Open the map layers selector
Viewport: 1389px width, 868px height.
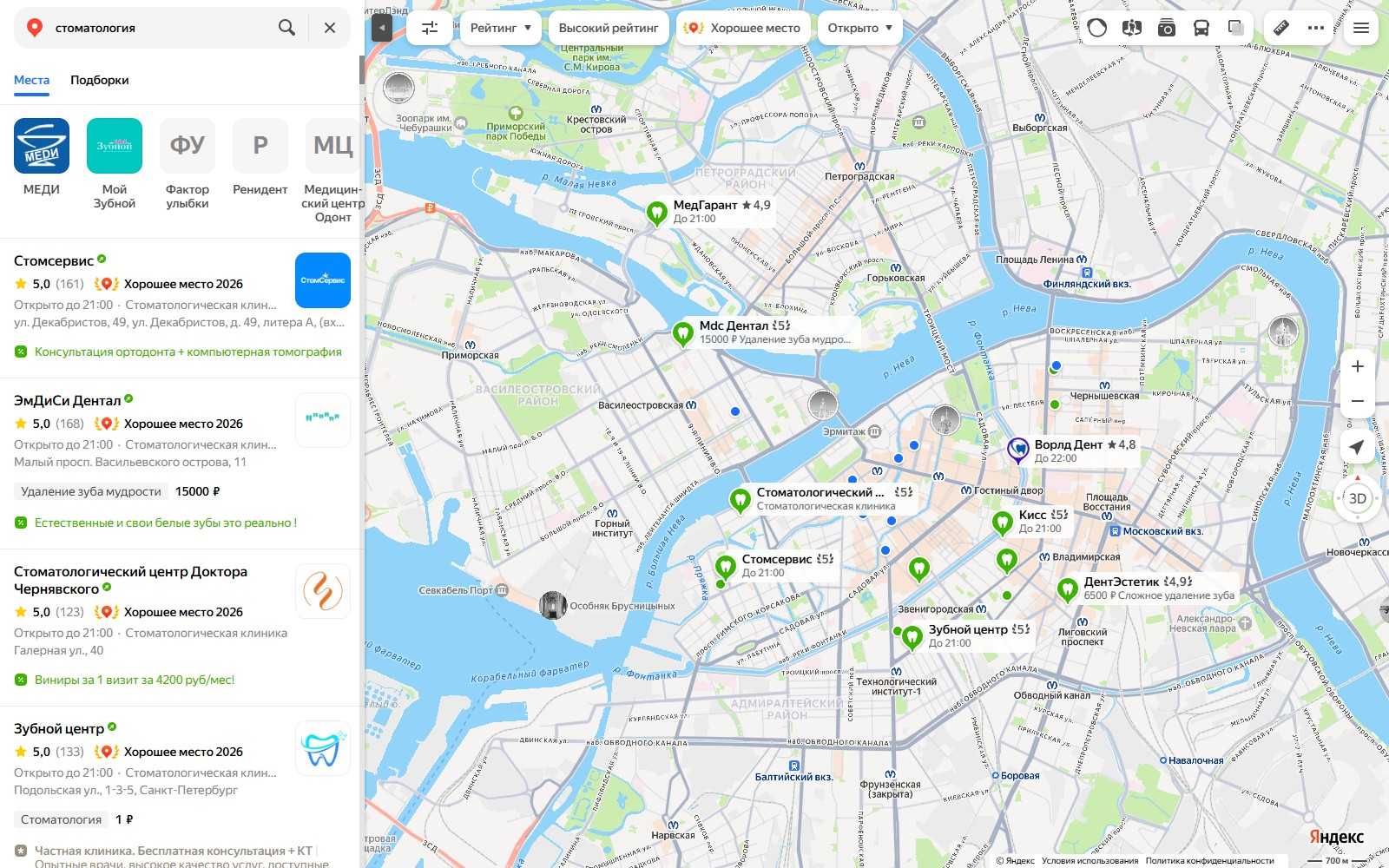click(x=1235, y=28)
